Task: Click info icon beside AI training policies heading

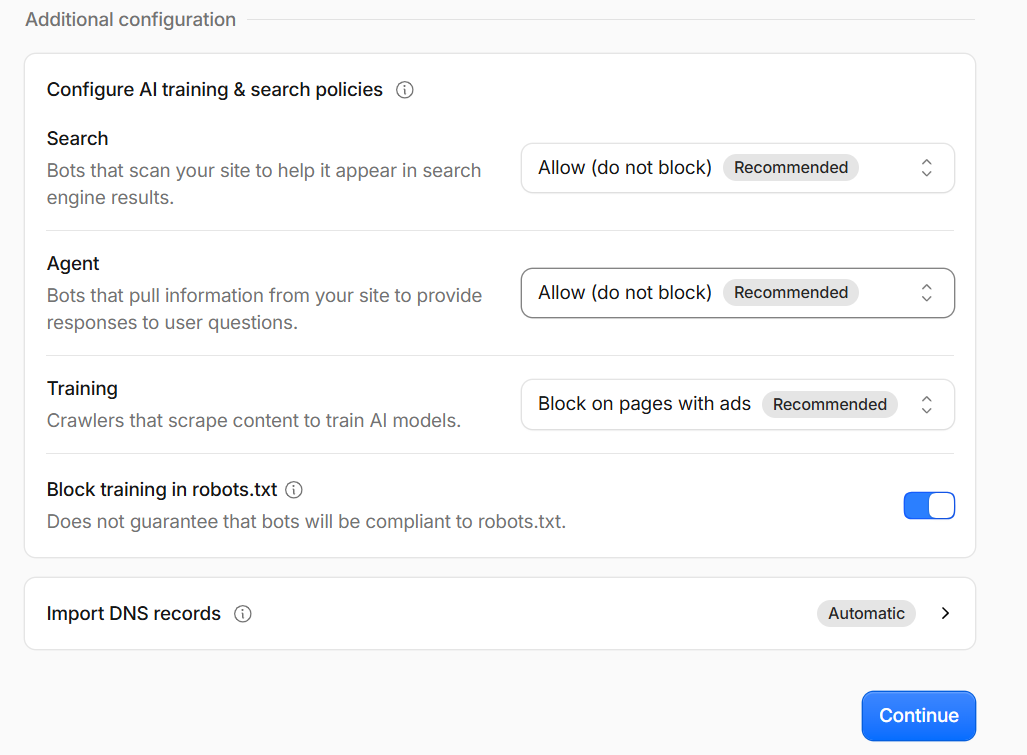Action: click(405, 90)
